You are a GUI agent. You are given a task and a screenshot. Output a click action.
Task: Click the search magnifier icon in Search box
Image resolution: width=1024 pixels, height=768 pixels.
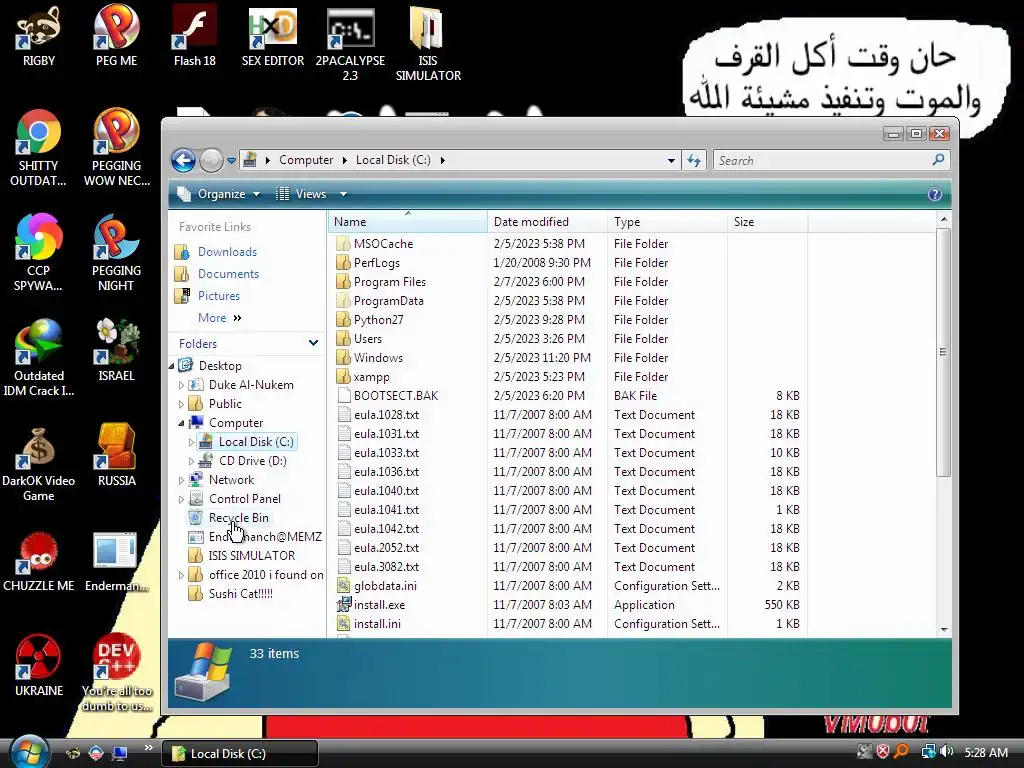(x=938, y=159)
